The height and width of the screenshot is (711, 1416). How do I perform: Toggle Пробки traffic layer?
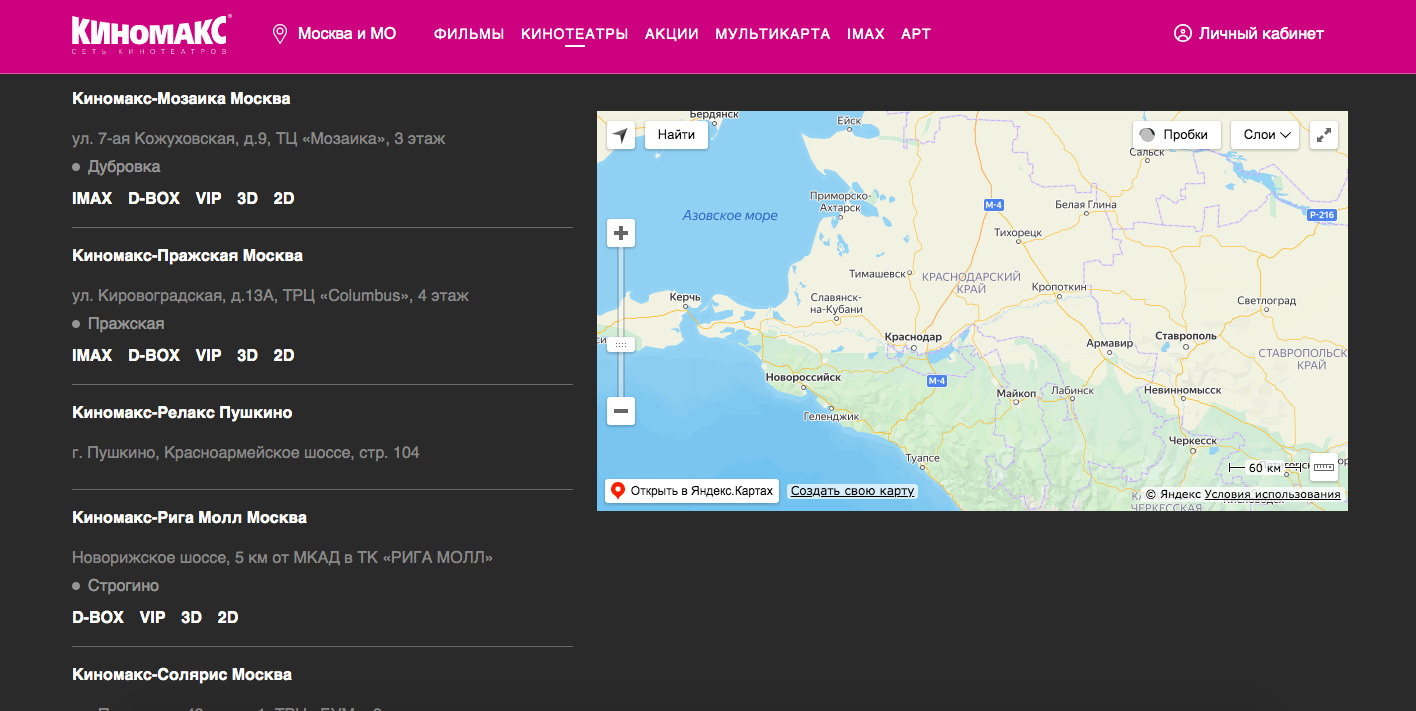coord(1176,135)
